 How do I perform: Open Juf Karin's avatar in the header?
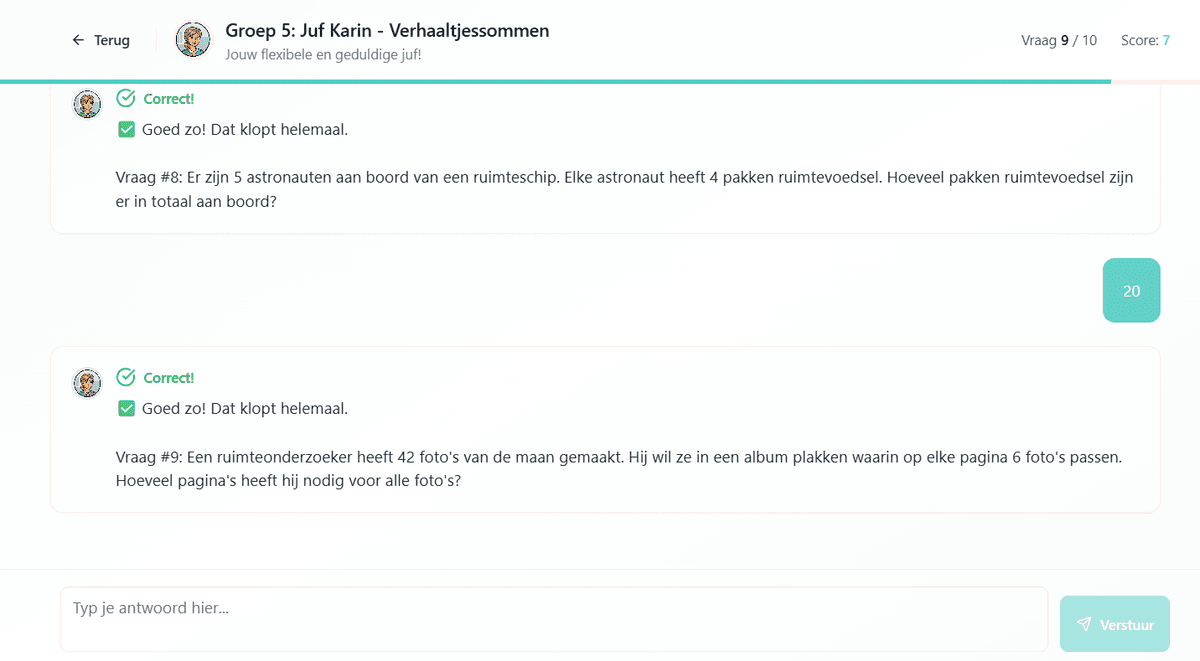tap(193, 40)
